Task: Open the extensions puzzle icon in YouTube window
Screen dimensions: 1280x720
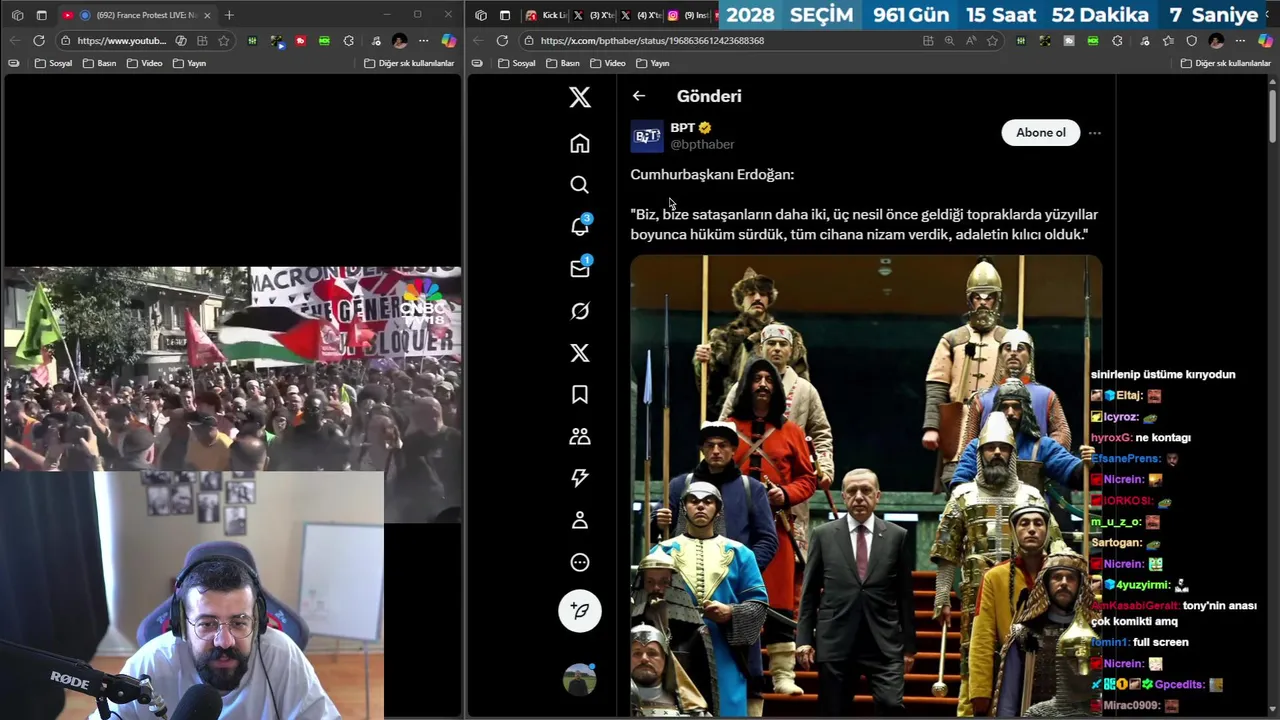Action: (349, 41)
